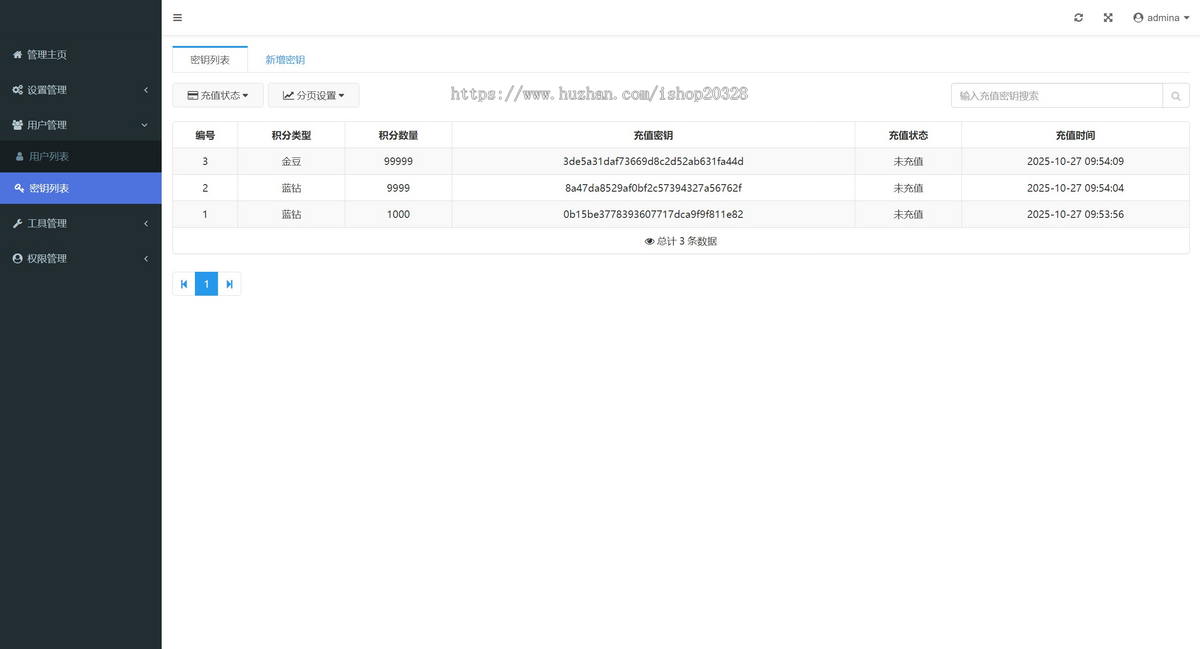The image size is (1200, 649).
Task: Expand the 设置管理 menu chevron
Action: 146,90
